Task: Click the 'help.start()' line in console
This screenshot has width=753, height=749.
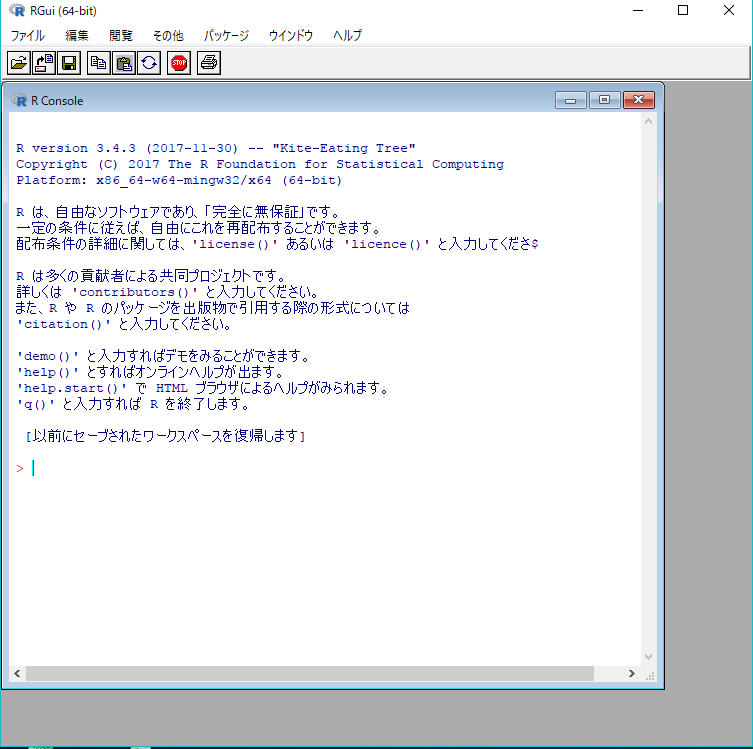Action: point(202,388)
